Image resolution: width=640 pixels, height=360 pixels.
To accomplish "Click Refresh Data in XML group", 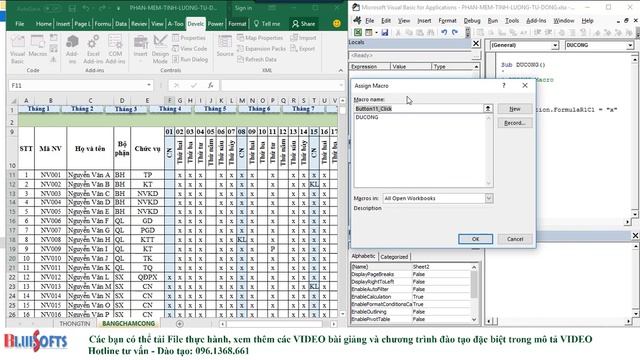I will click(x=257, y=59).
